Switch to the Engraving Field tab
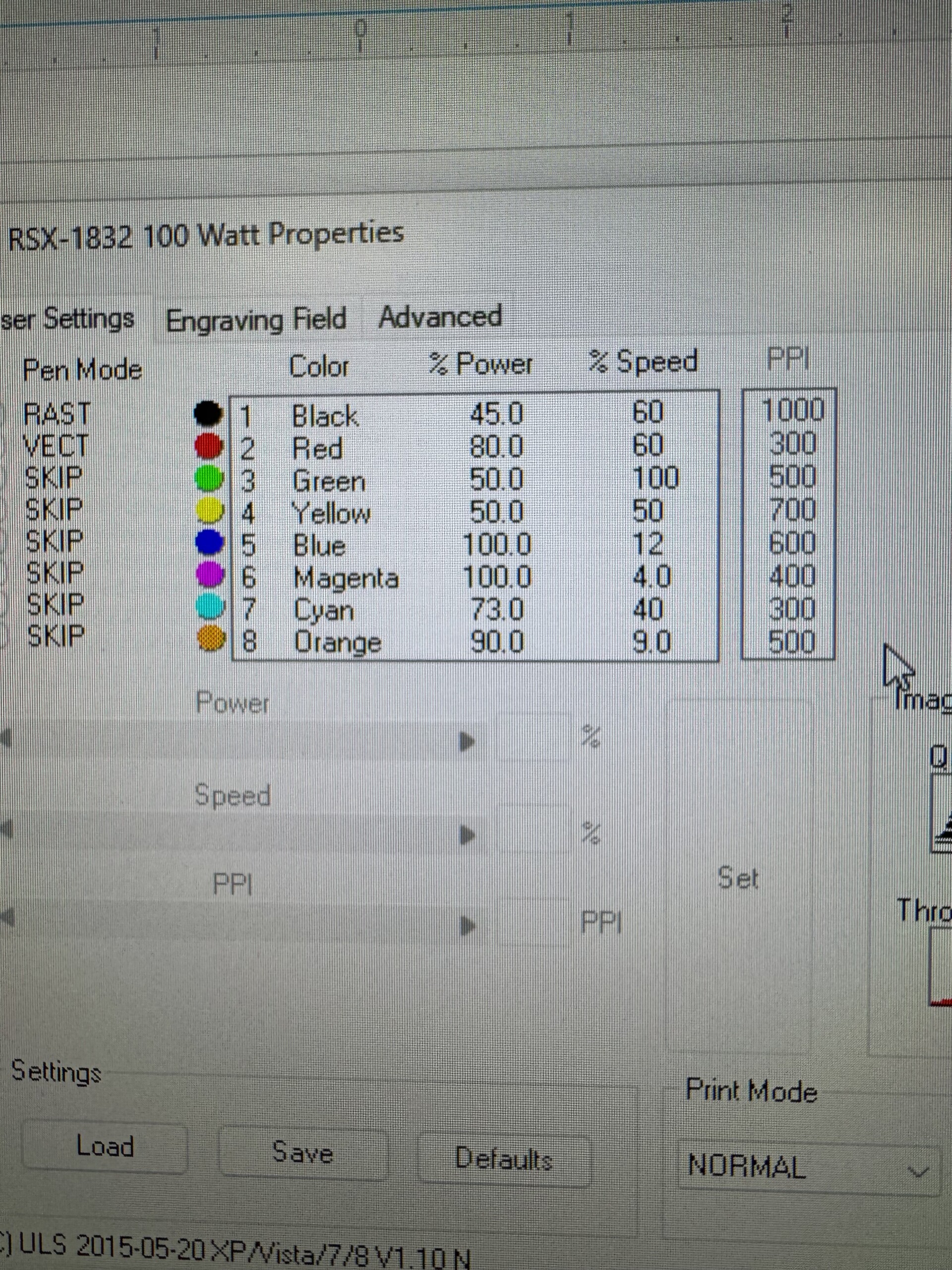 pyautogui.click(x=256, y=320)
